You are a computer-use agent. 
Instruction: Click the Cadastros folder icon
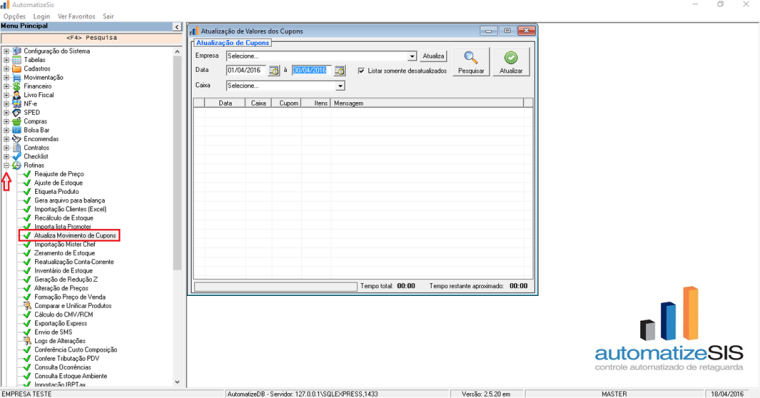17,68
